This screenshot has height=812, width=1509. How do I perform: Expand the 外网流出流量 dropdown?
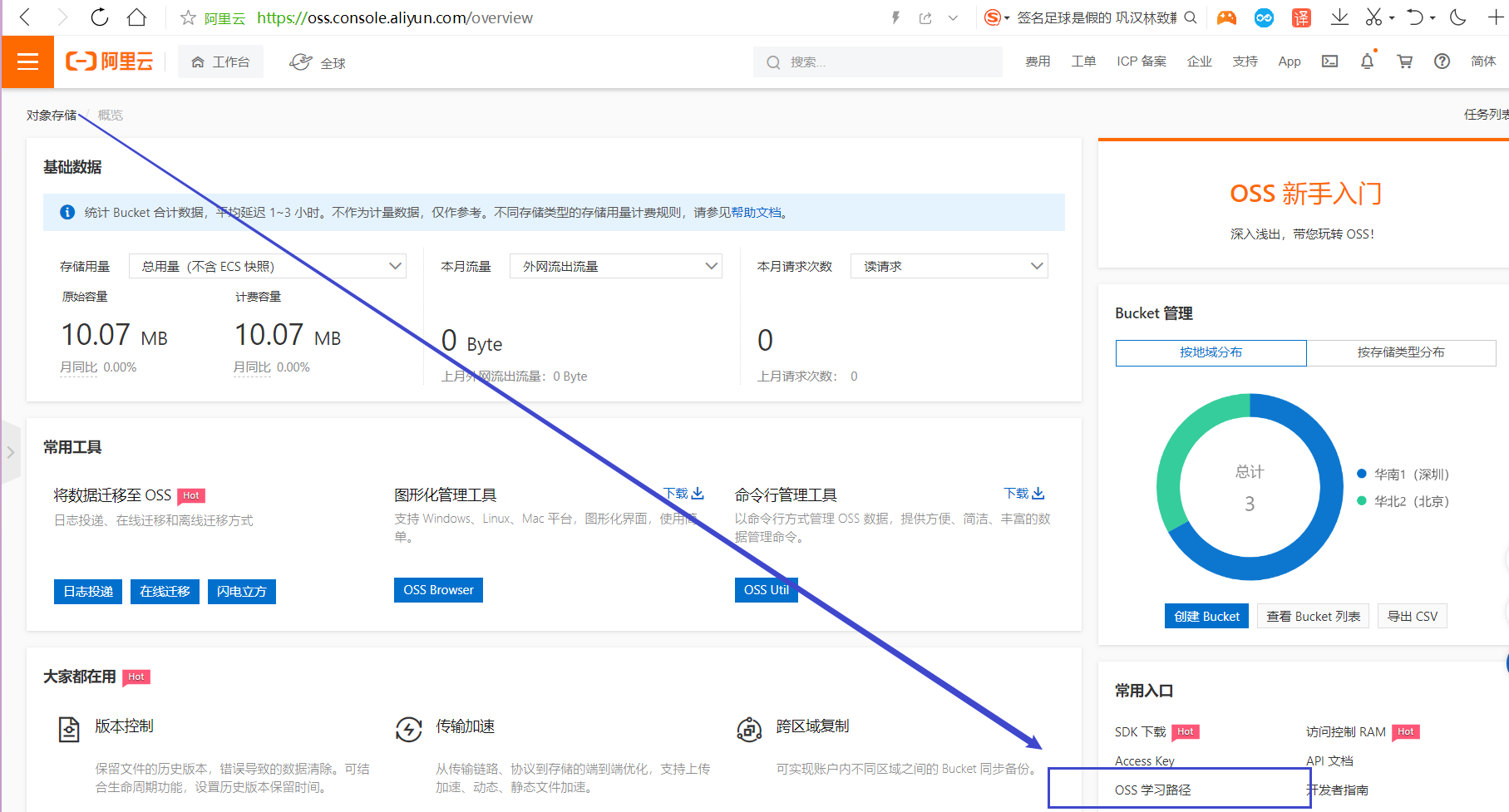616,266
